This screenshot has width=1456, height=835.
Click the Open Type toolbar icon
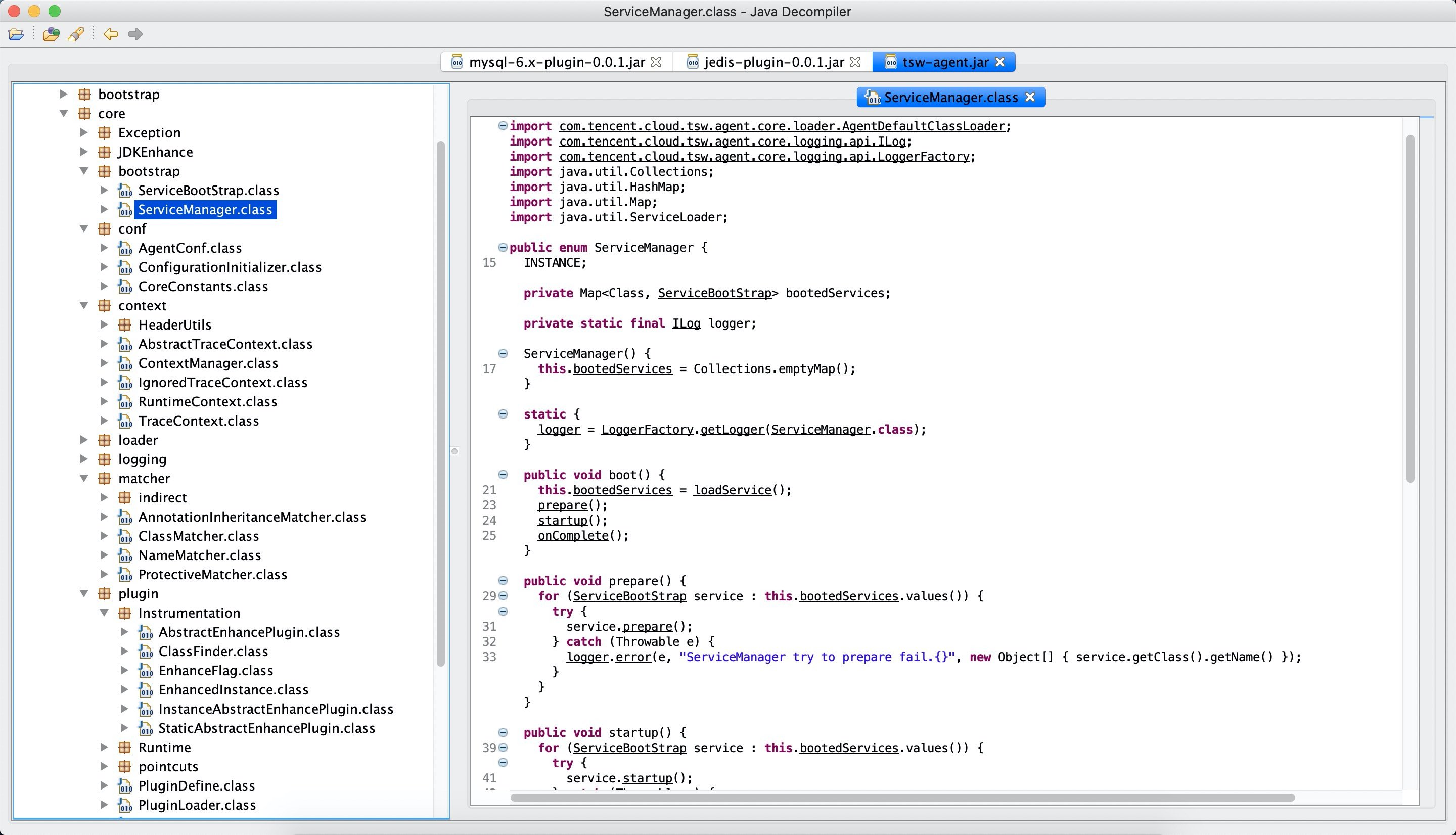(x=51, y=34)
